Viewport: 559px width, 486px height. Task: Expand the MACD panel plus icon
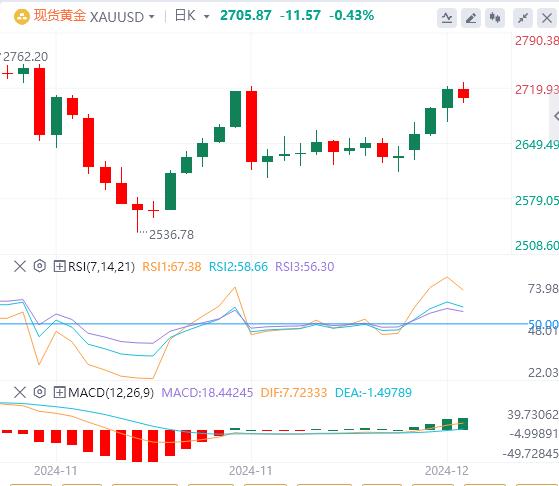pyautogui.click(x=59, y=392)
